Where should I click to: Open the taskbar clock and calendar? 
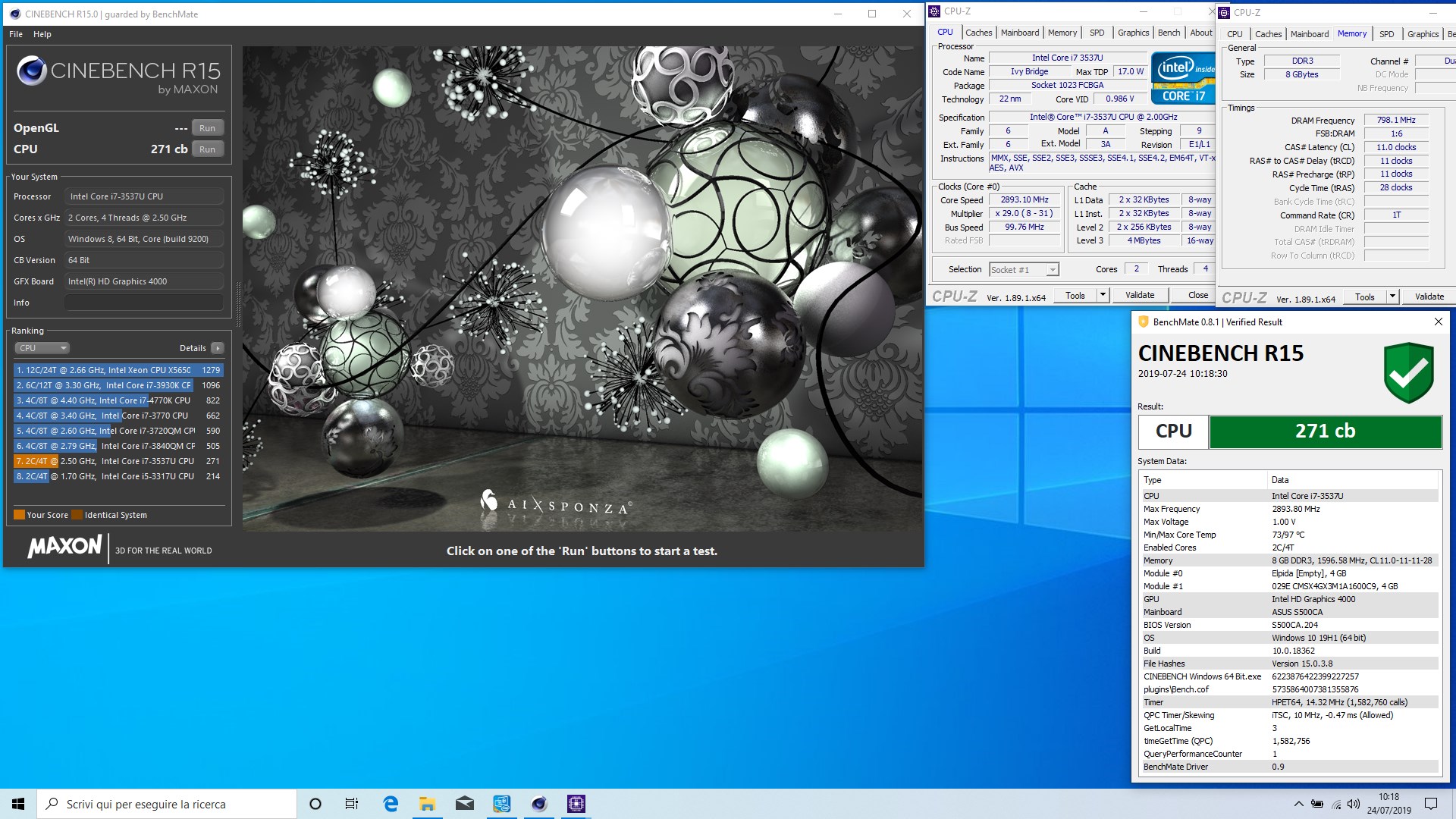pos(1389,804)
